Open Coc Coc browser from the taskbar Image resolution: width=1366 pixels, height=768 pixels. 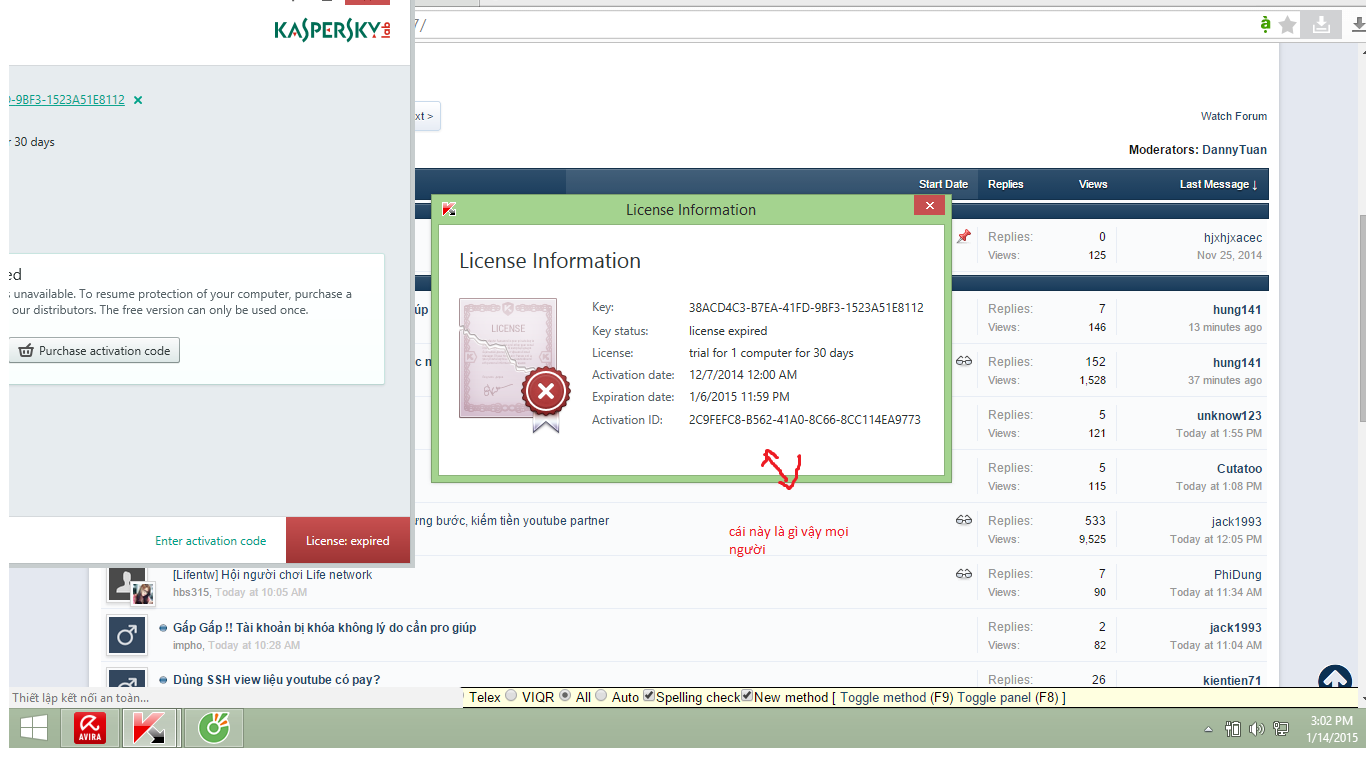click(x=214, y=728)
